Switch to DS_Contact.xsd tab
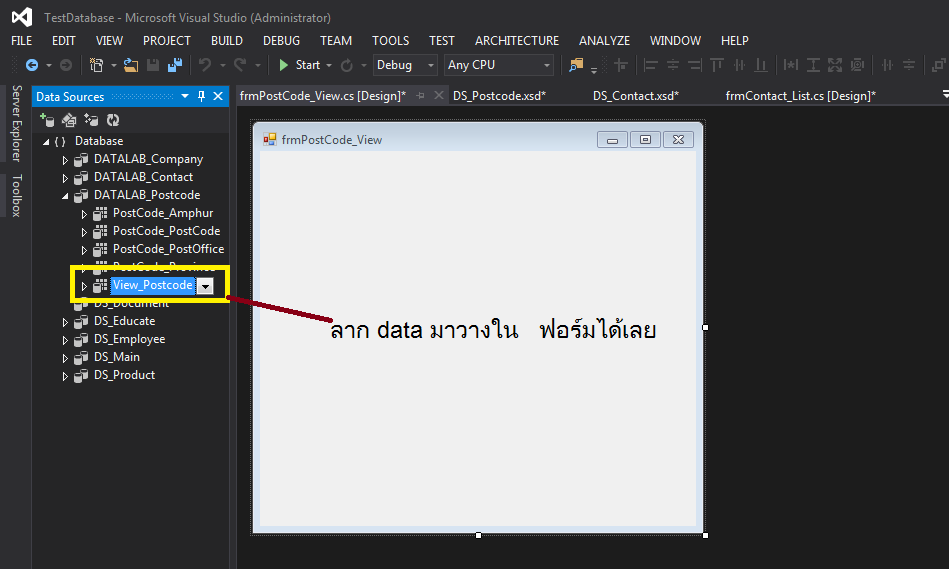This screenshot has width=949, height=569. pyautogui.click(x=635, y=96)
